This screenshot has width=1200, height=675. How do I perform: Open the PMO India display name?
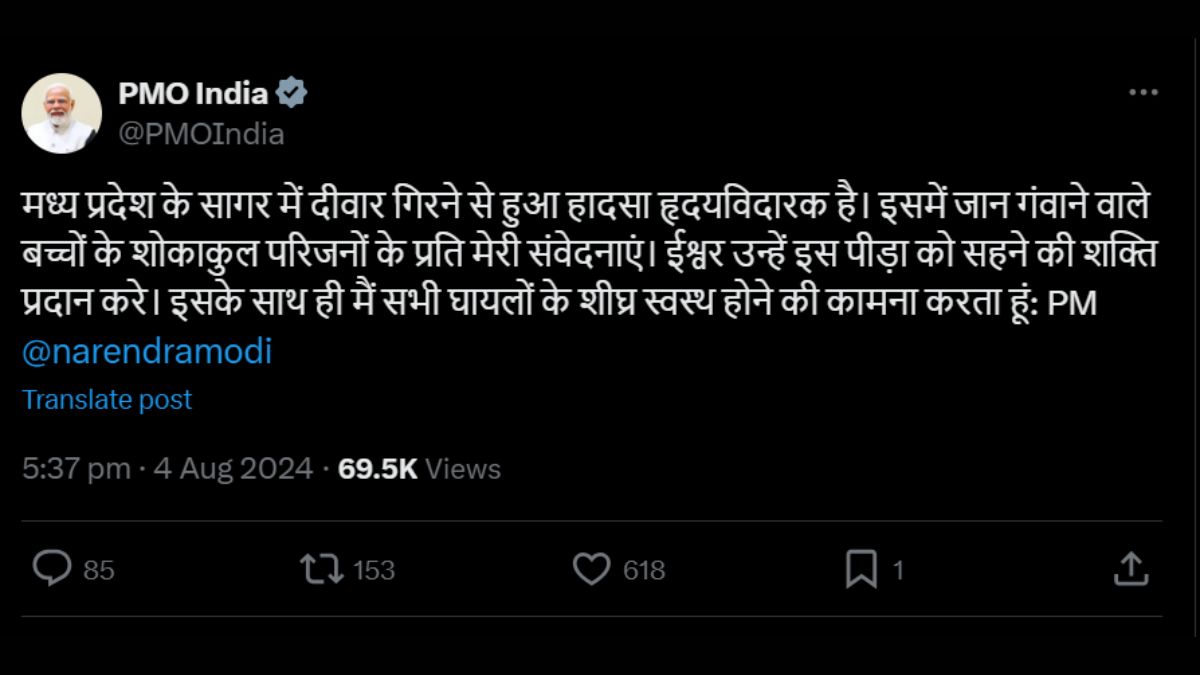193,94
